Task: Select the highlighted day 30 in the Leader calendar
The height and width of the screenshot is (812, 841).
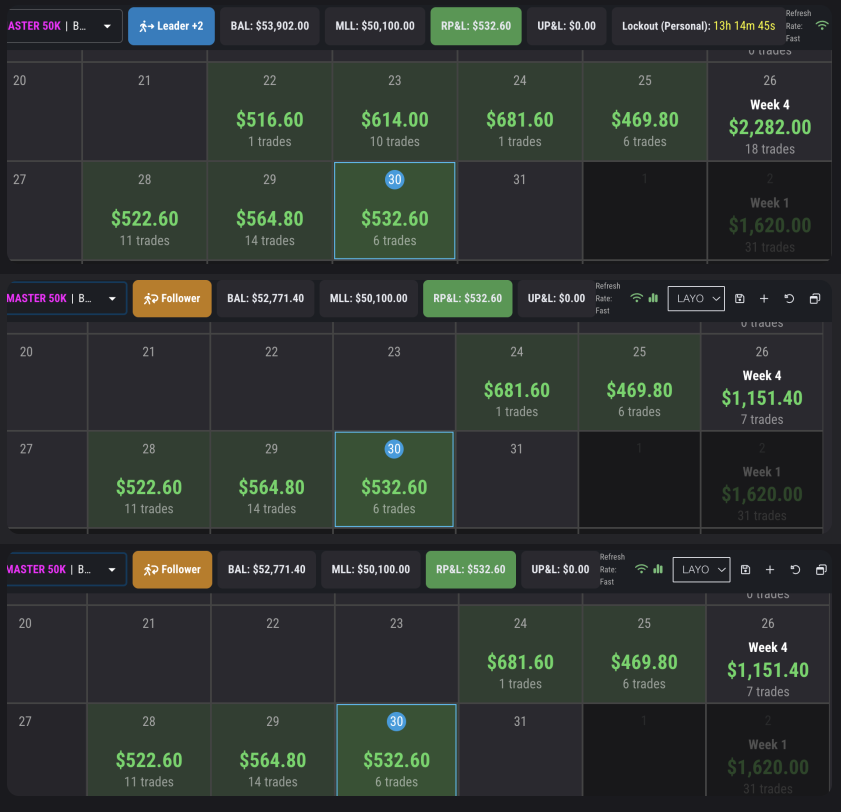Action: click(395, 211)
